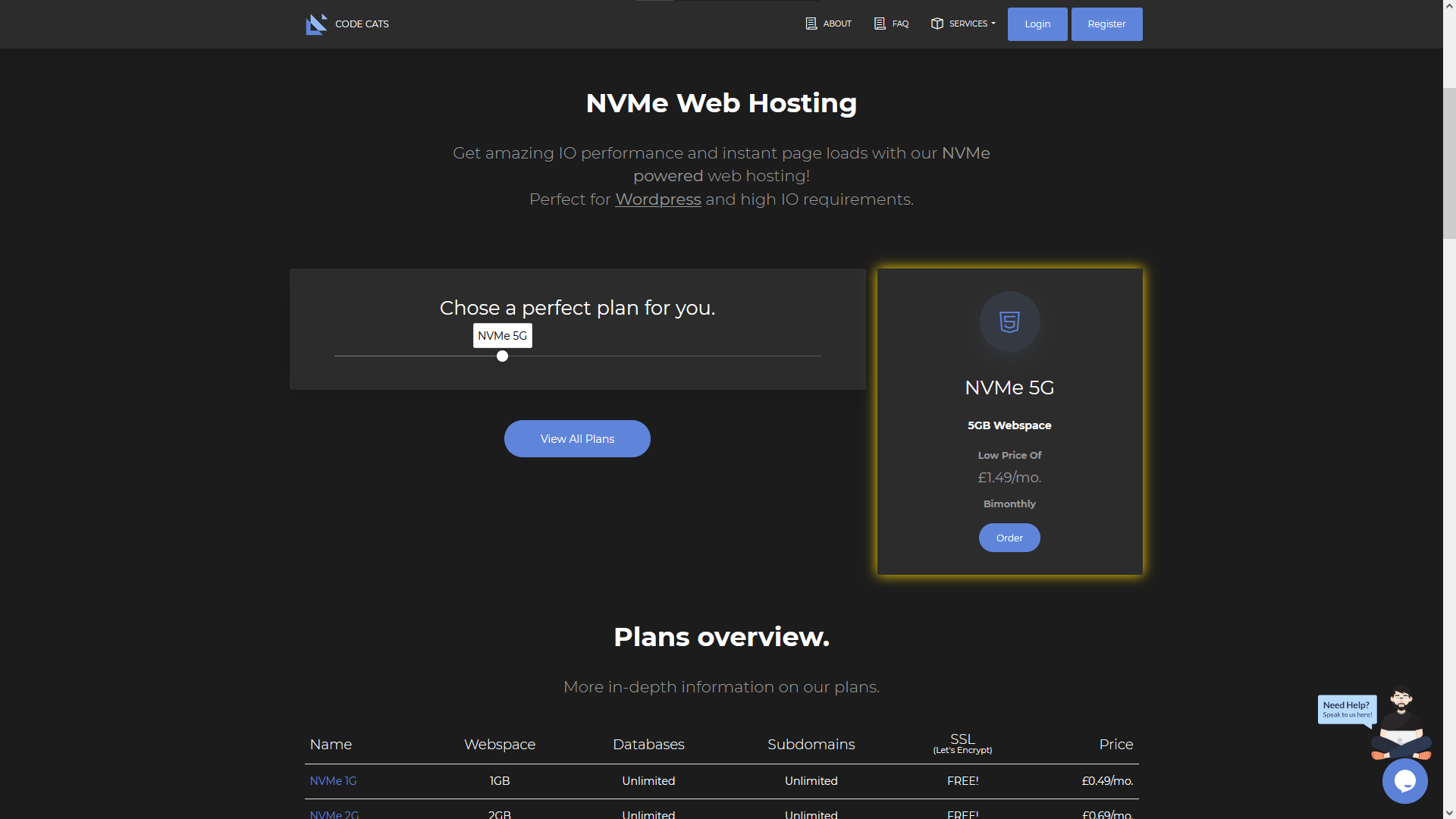1456x819 pixels.
Task: Open the live chat bubble icon
Action: tap(1404, 781)
